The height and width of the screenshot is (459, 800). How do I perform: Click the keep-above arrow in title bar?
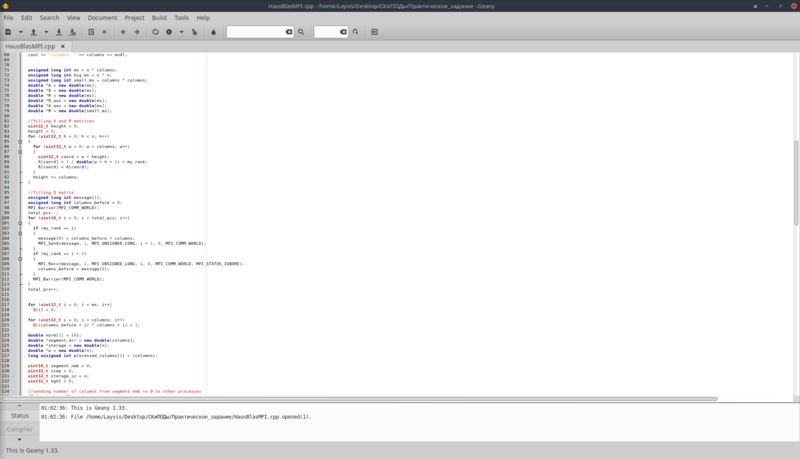click(x=755, y=6)
